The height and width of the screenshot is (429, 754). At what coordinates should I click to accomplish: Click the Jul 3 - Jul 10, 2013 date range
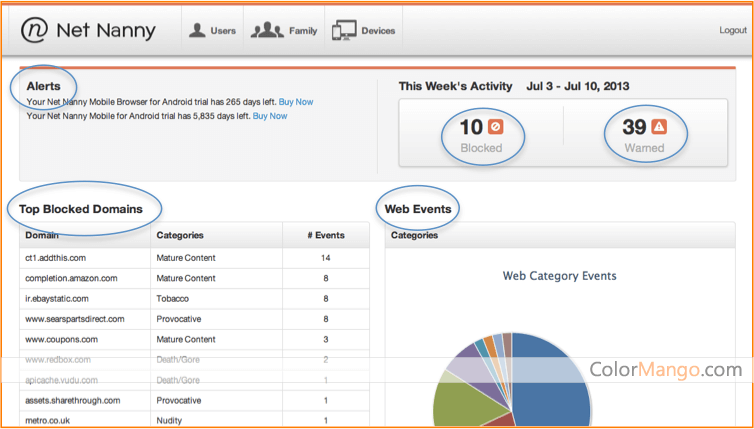tap(578, 87)
